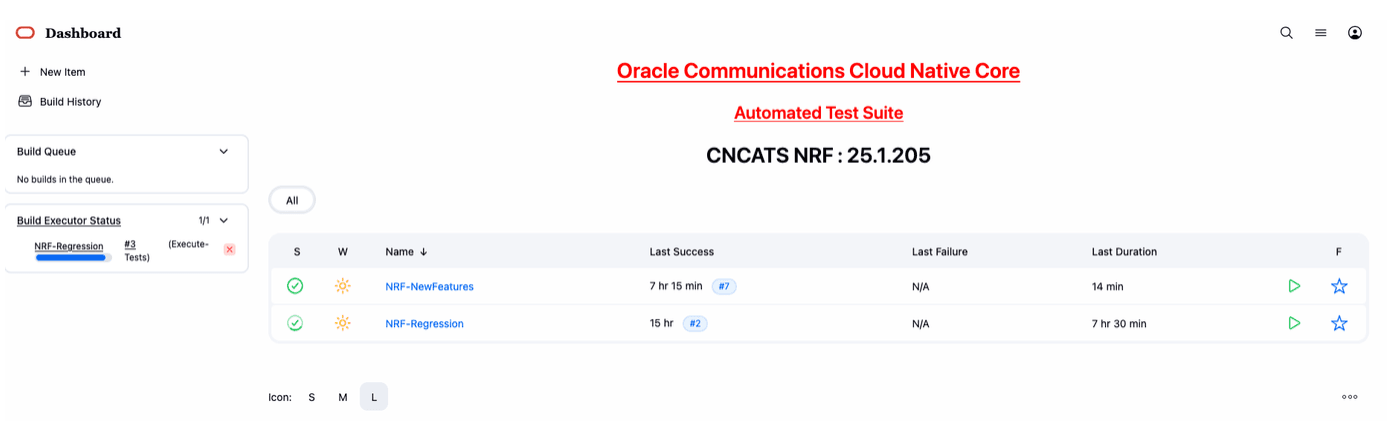Open the NRF-NewFeatures job link
This screenshot has width=1393, height=421.
click(x=429, y=286)
